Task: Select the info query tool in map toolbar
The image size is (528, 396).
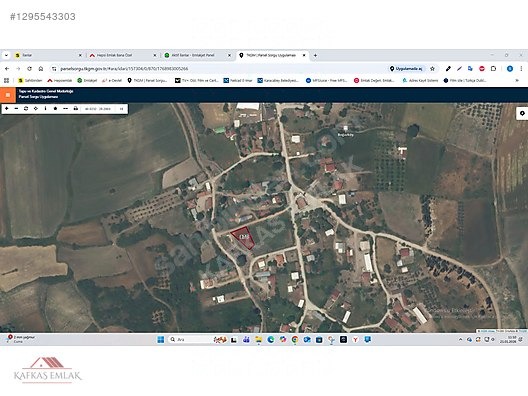Action: (45, 108)
